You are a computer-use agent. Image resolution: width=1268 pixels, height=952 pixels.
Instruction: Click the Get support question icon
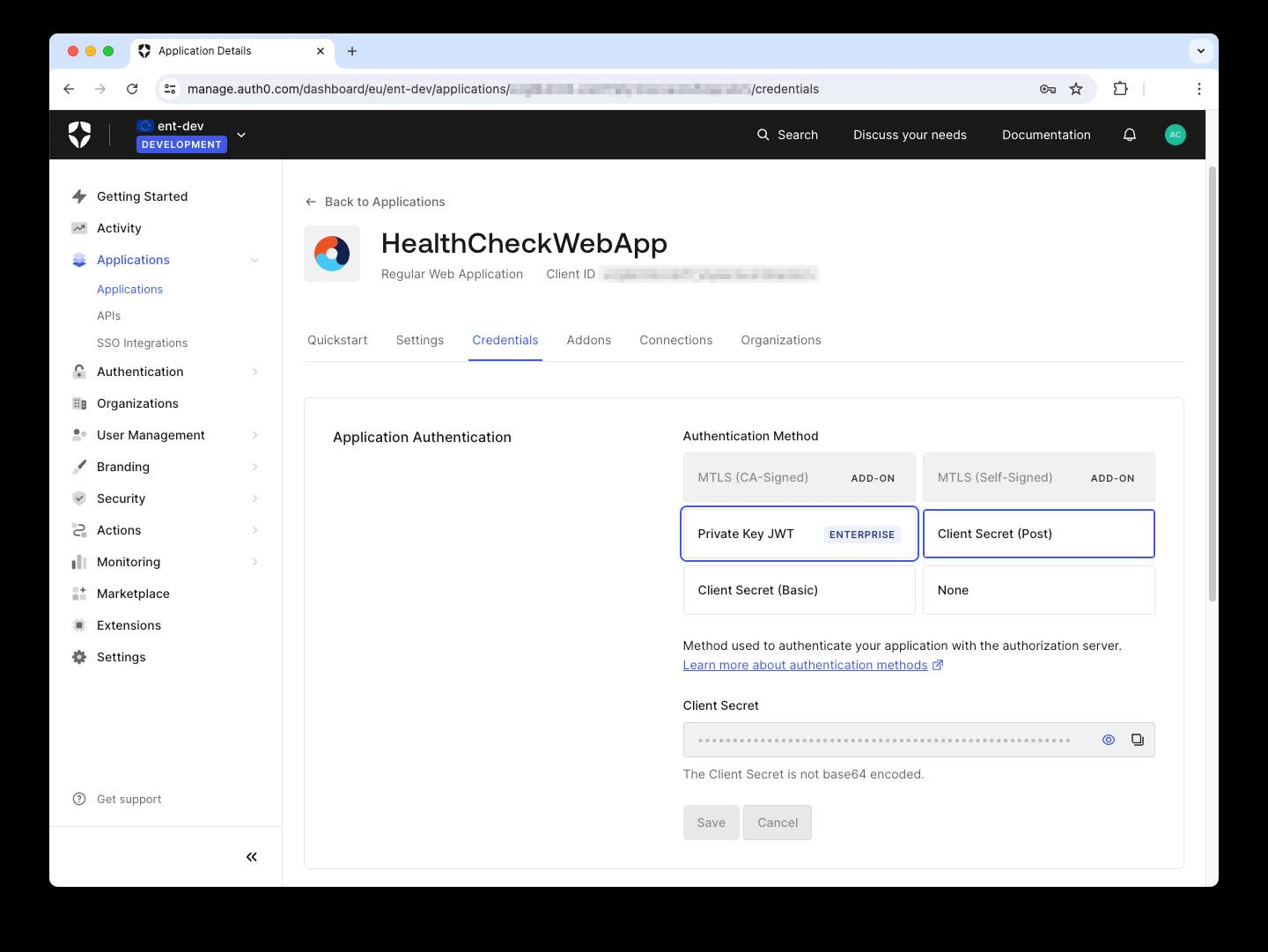[x=79, y=799]
